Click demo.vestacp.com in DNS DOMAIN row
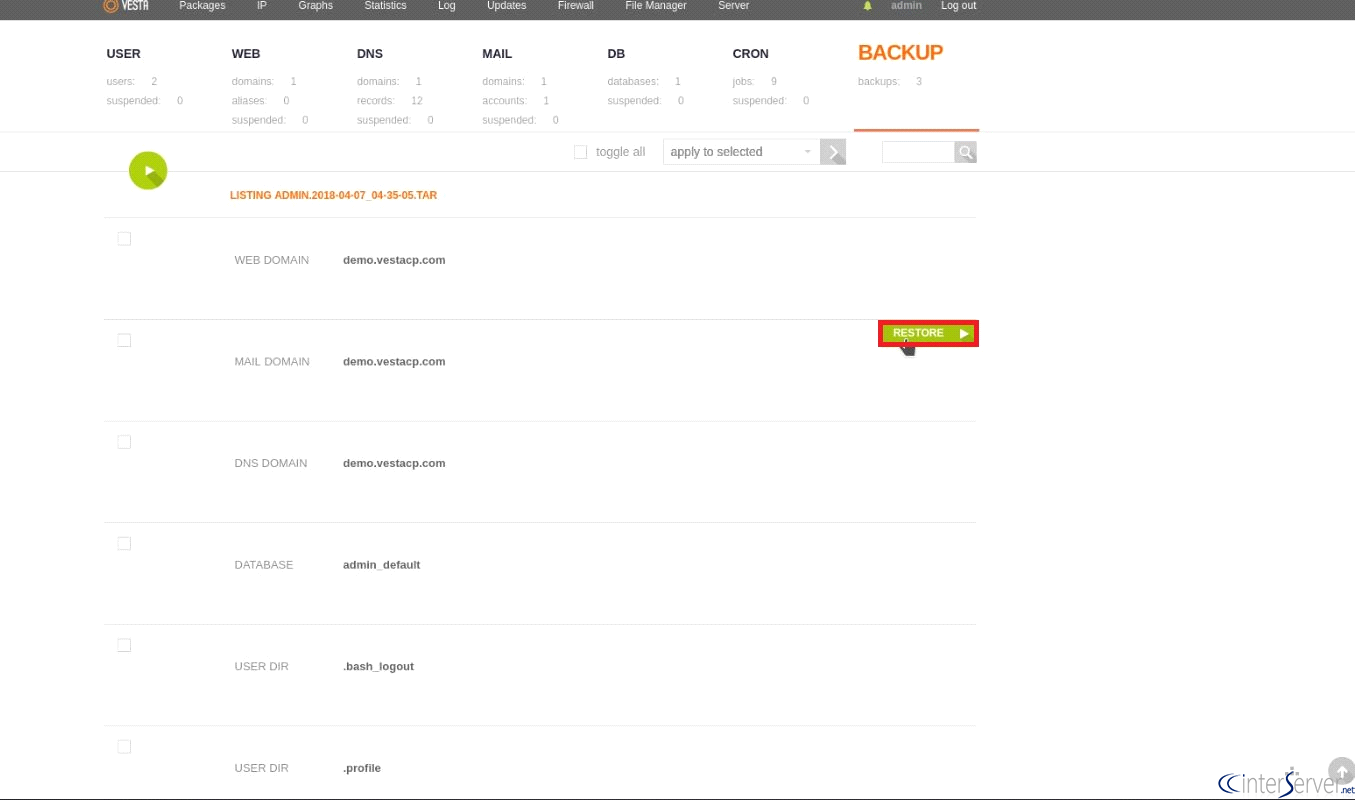The width and height of the screenshot is (1355, 800). coord(394,464)
